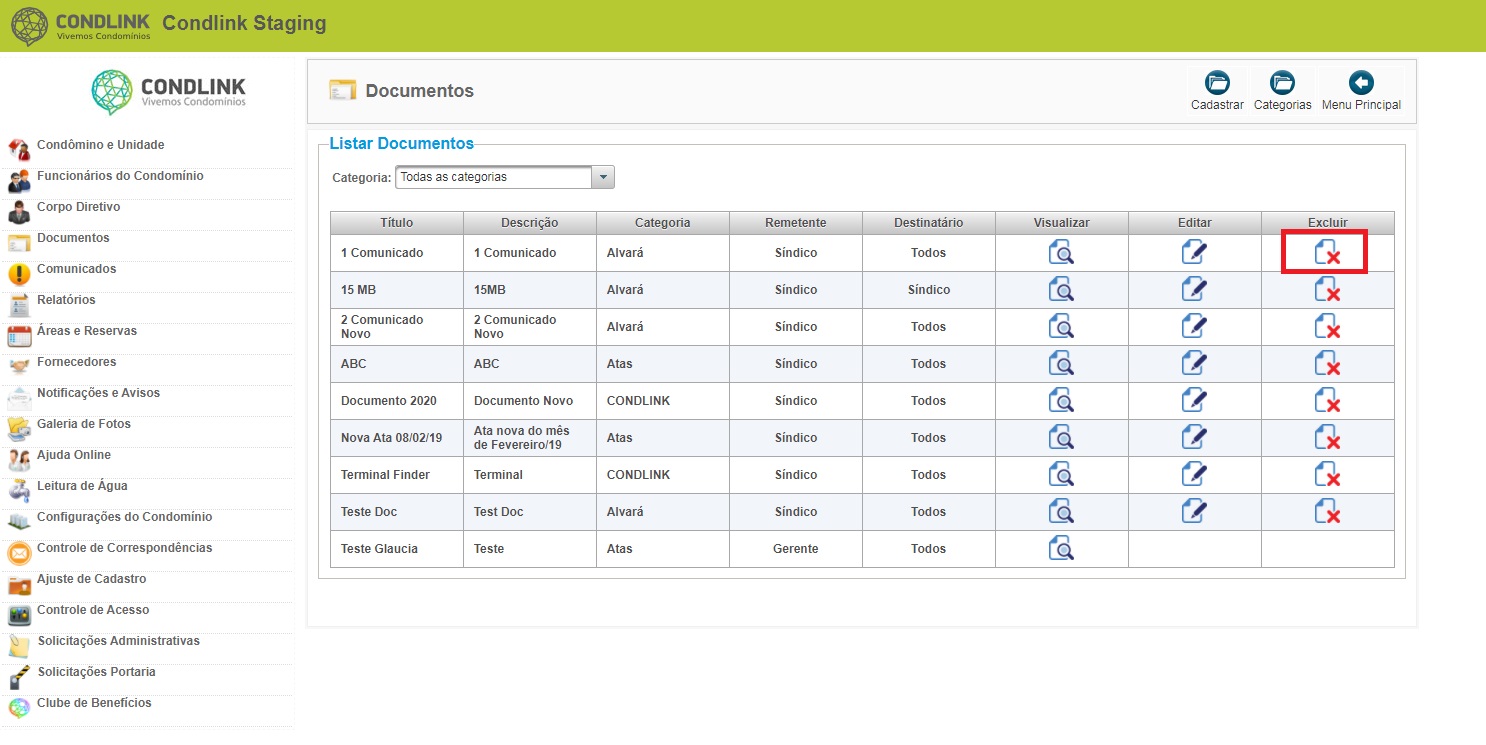Visualize the ABC document
1486x745 pixels.
pyautogui.click(x=1061, y=363)
